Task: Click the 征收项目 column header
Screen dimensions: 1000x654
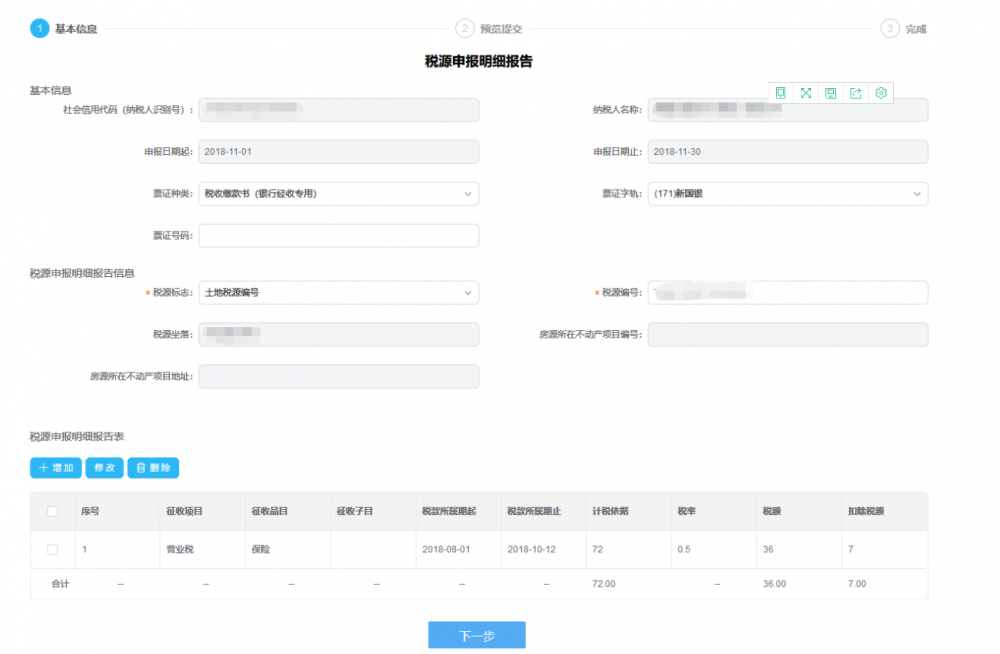Action: (184, 511)
